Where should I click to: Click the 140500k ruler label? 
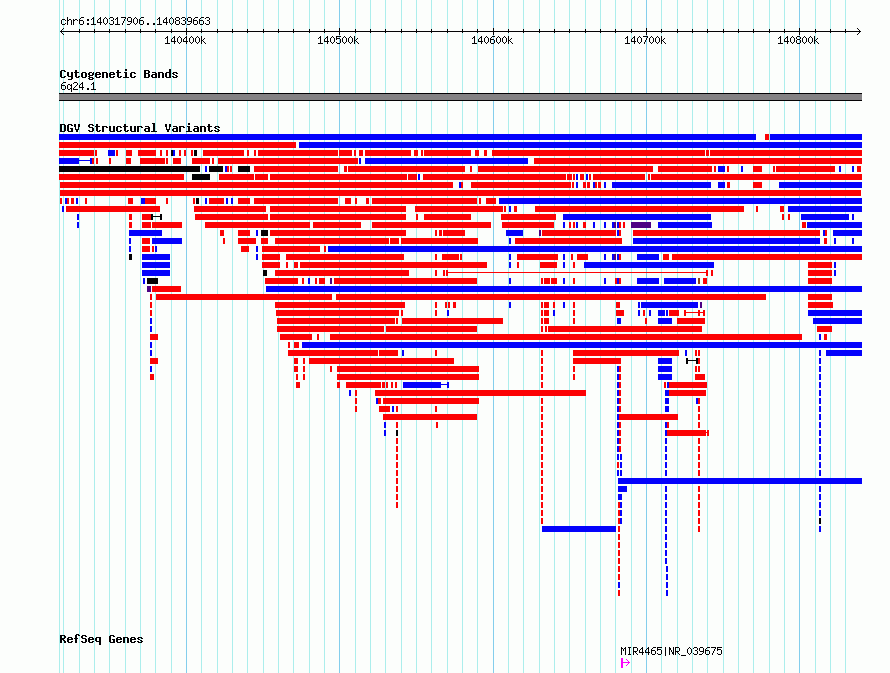[338, 40]
